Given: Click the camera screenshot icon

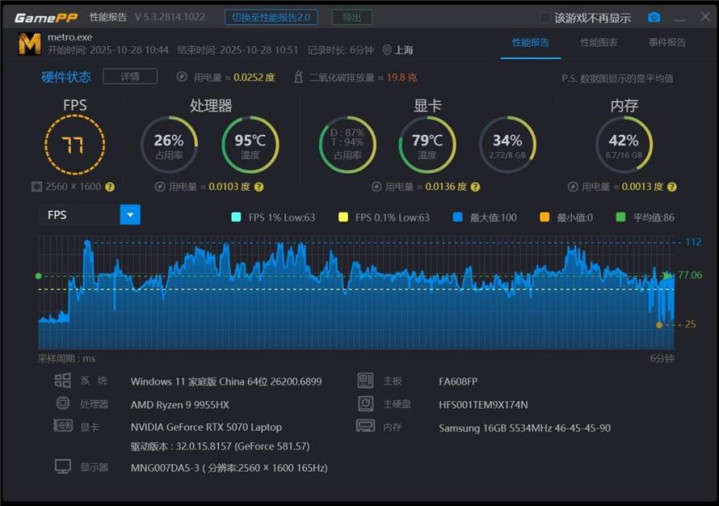Looking at the screenshot, I should pyautogui.click(x=654, y=18).
